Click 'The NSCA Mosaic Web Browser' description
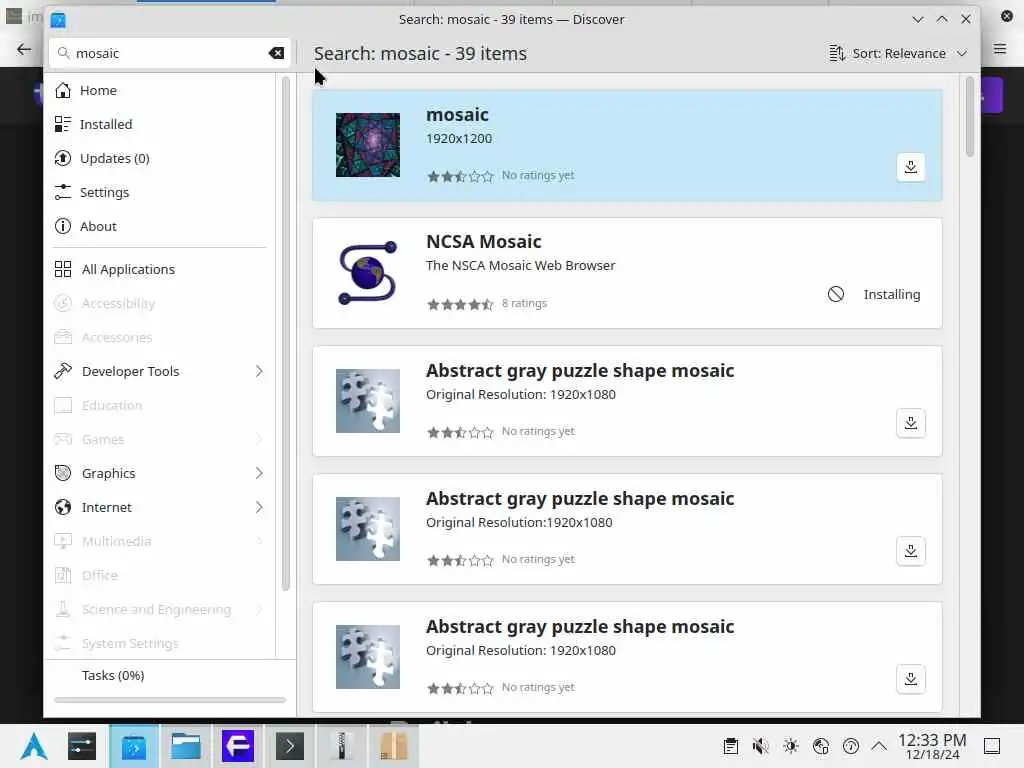Screen dimensions: 1024x768 point(520,266)
